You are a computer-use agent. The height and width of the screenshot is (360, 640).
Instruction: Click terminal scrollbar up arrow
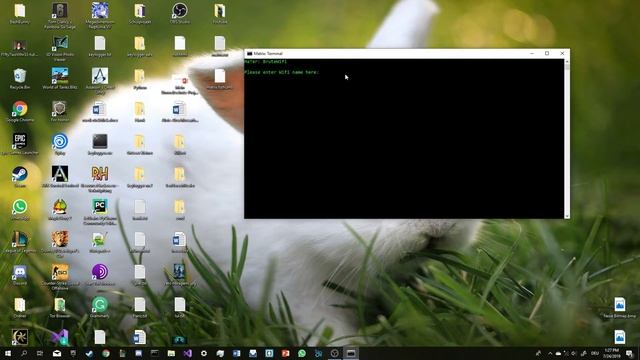tap(567, 62)
